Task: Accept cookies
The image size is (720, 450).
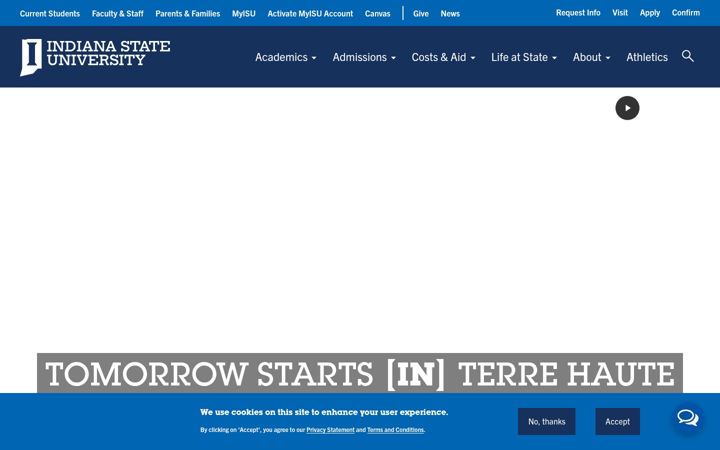Action: (x=618, y=422)
